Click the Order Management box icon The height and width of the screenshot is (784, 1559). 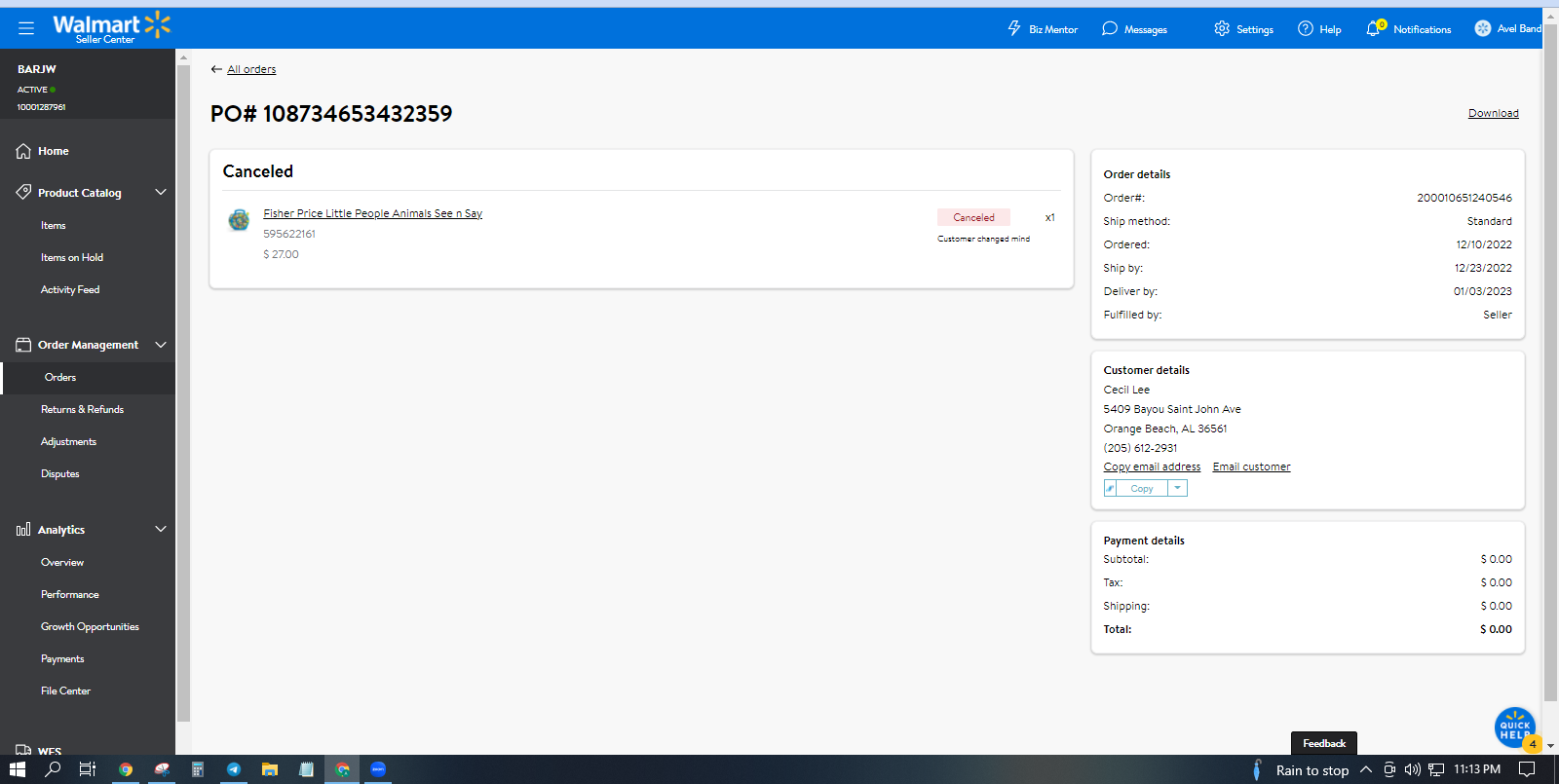pyautogui.click(x=23, y=345)
